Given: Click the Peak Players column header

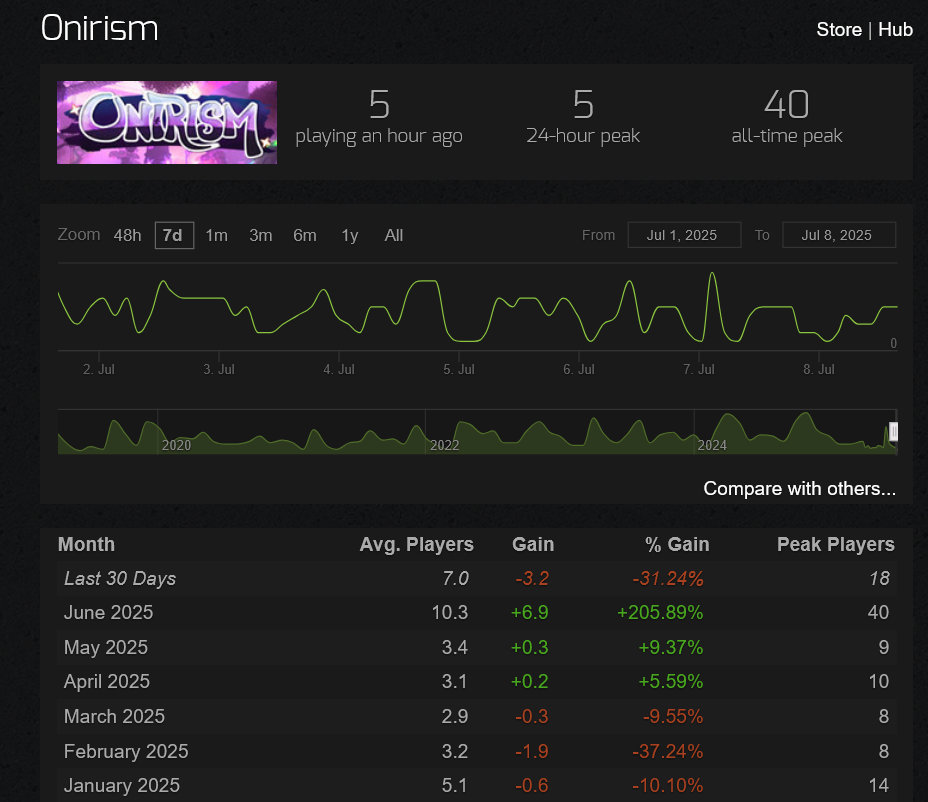Looking at the screenshot, I should 836,545.
